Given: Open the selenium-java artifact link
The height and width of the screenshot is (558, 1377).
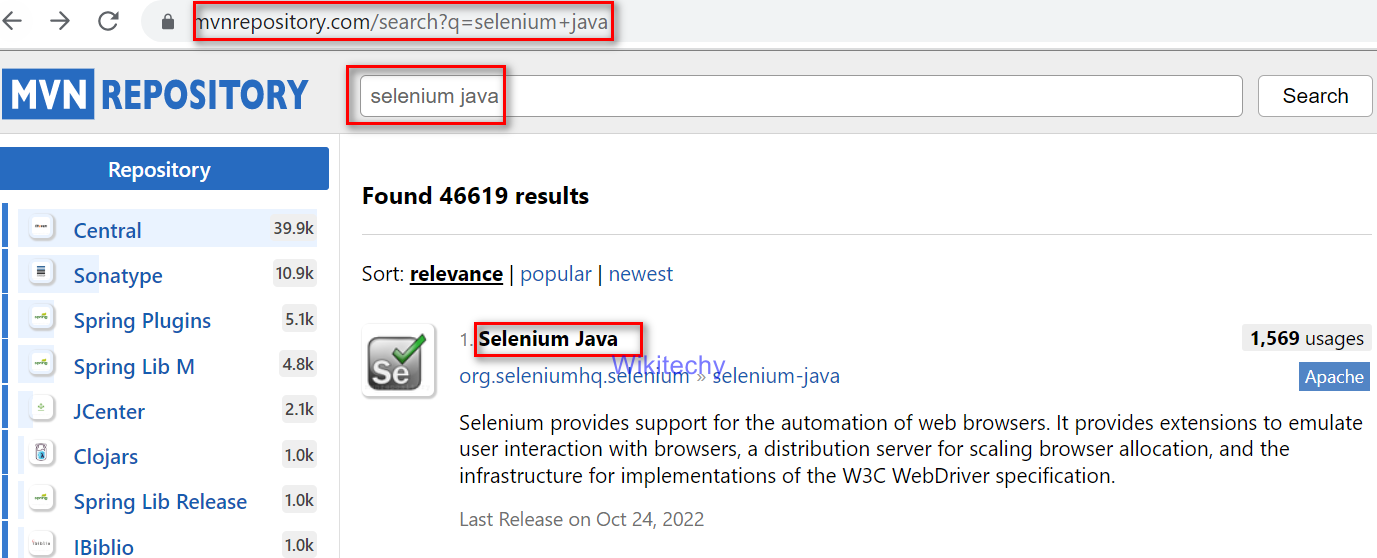Looking at the screenshot, I should click(x=776, y=377).
